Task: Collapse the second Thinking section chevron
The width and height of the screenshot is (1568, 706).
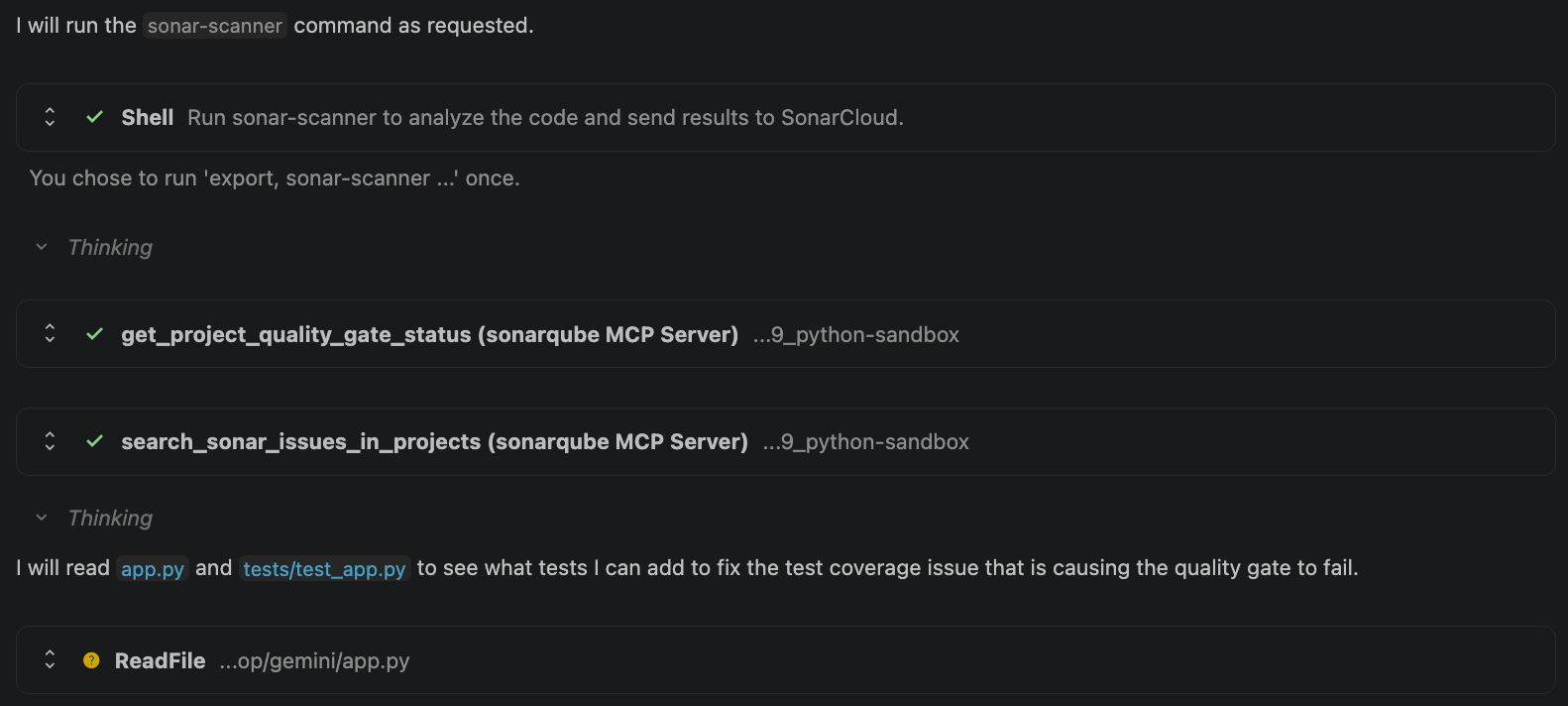Action: [x=42, y=518]
